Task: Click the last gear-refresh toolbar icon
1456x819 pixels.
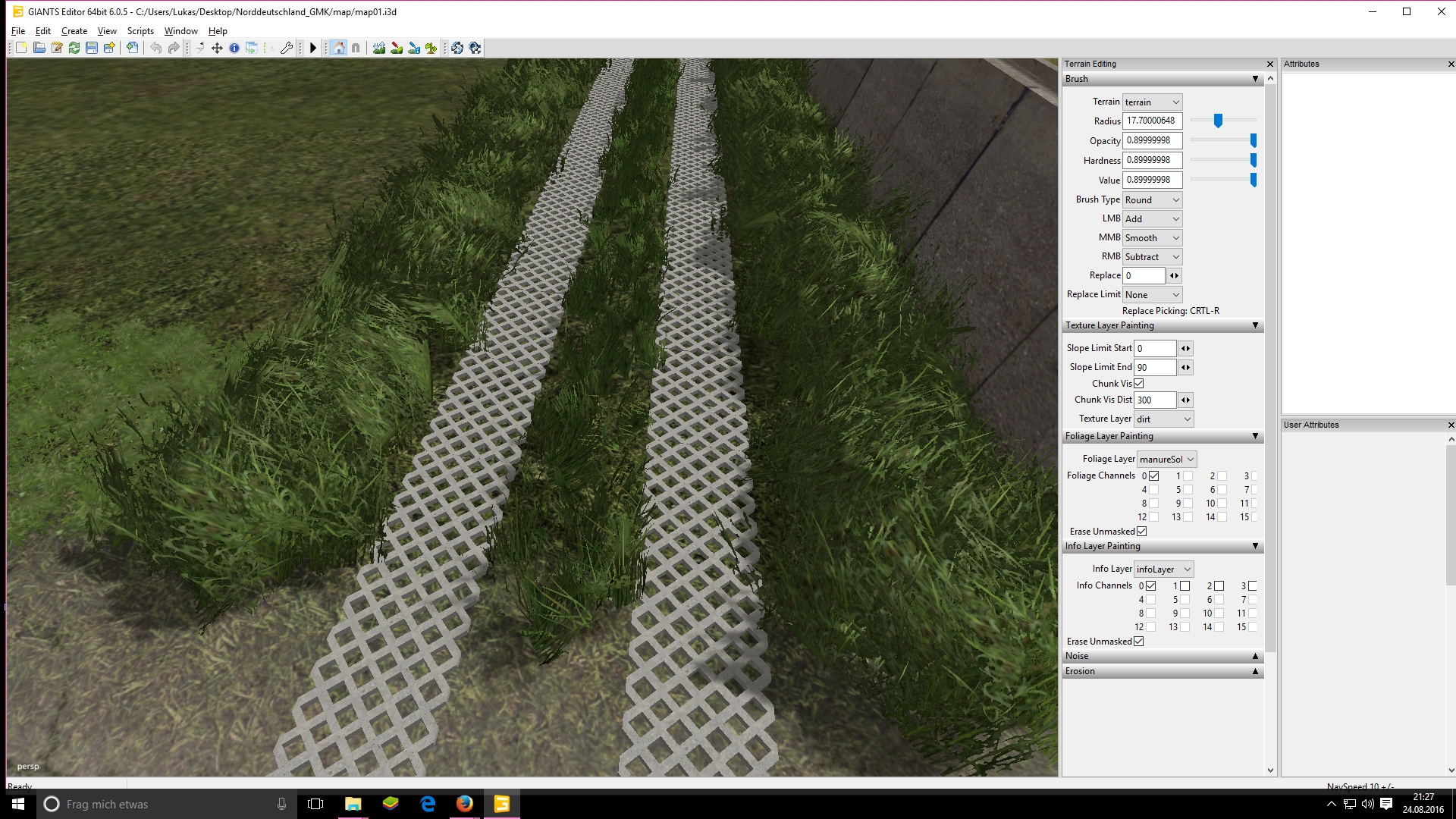Action: point(475,48)
